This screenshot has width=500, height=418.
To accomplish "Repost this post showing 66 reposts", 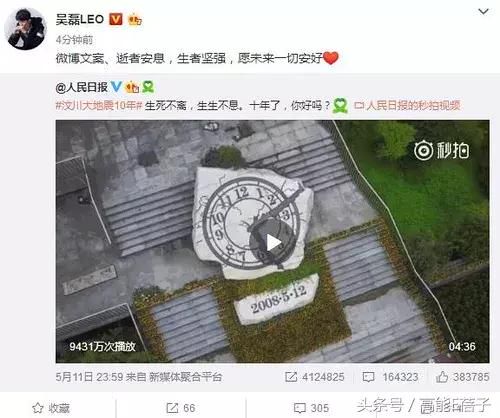I will [181, 408].
